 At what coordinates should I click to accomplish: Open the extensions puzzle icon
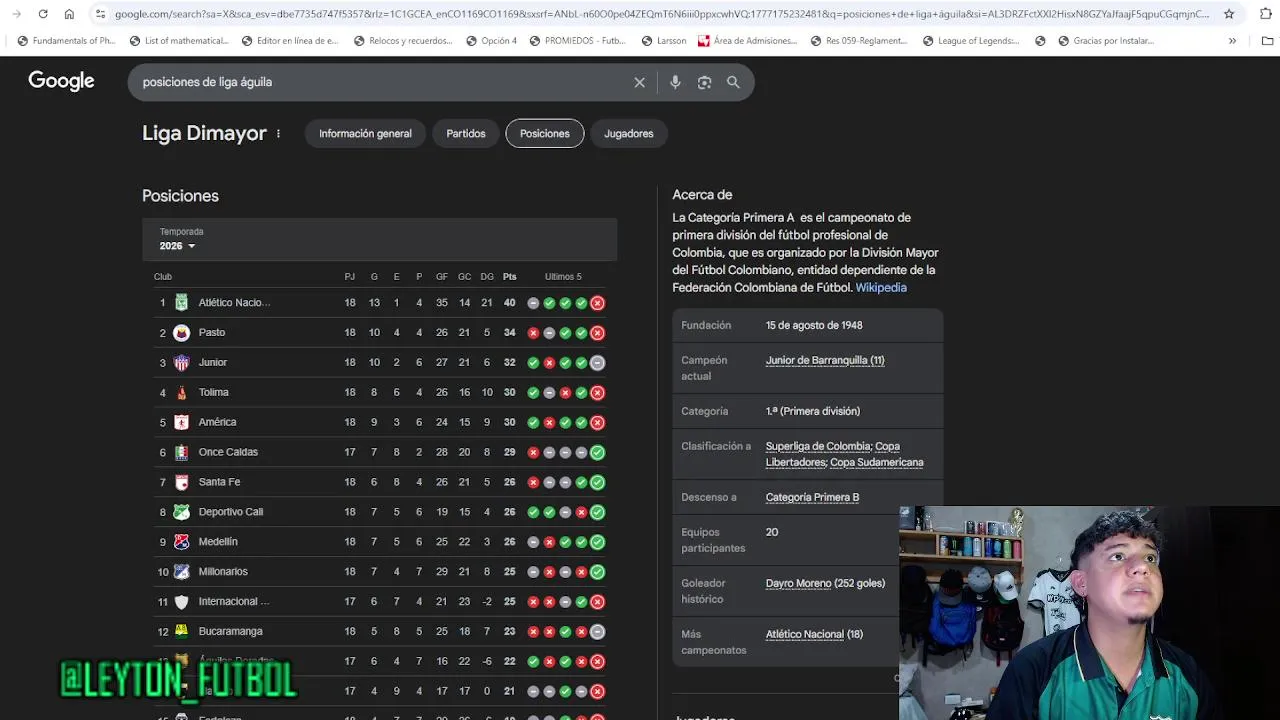1266,14
